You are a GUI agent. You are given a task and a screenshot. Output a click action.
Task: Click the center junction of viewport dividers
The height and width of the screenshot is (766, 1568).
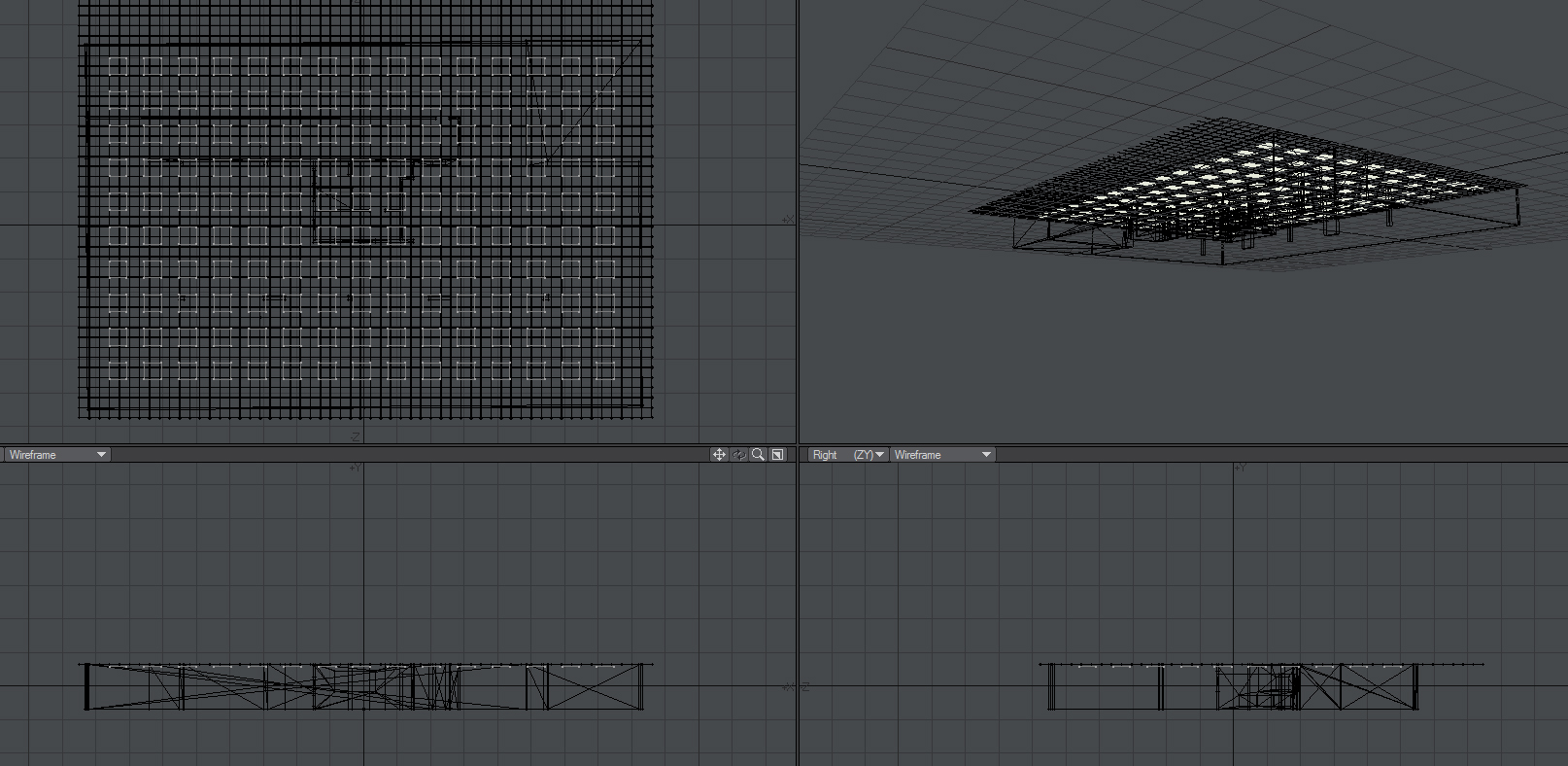(798, 445)
